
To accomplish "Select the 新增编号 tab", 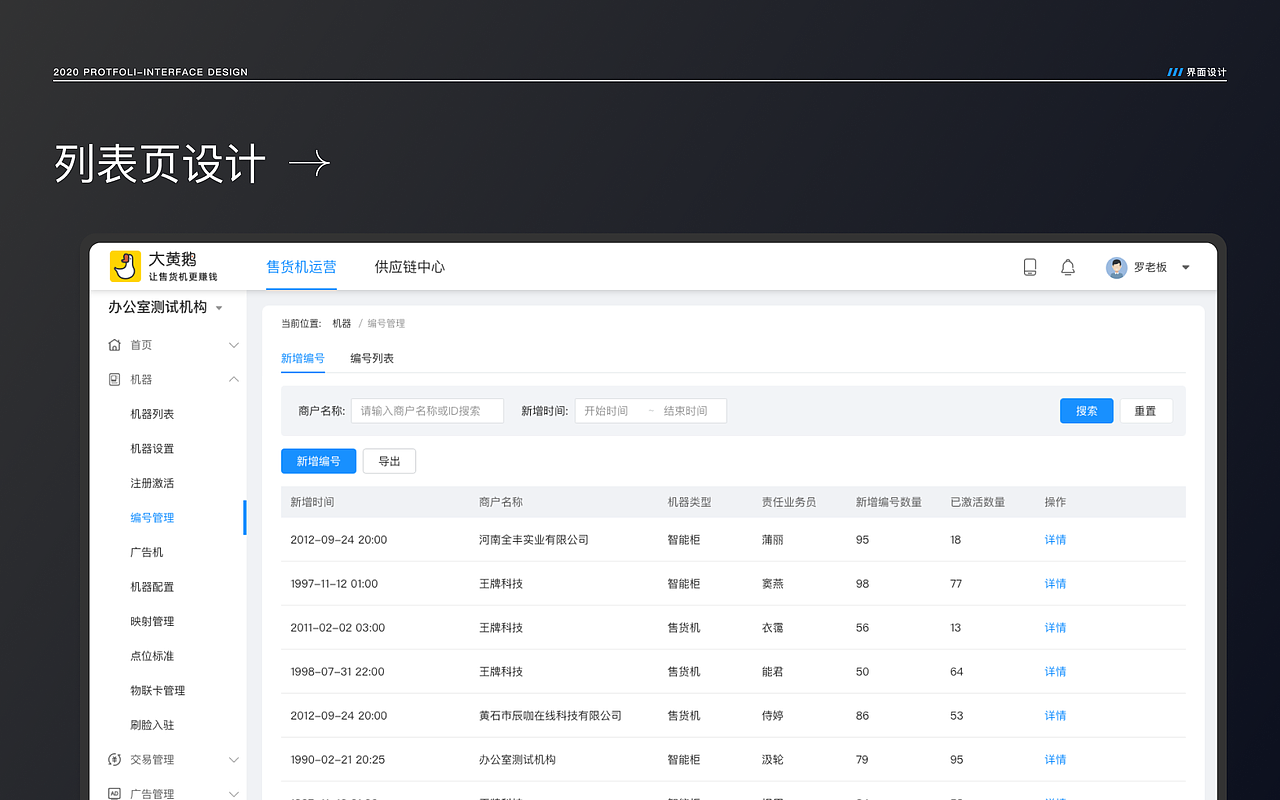I will 303,358.
